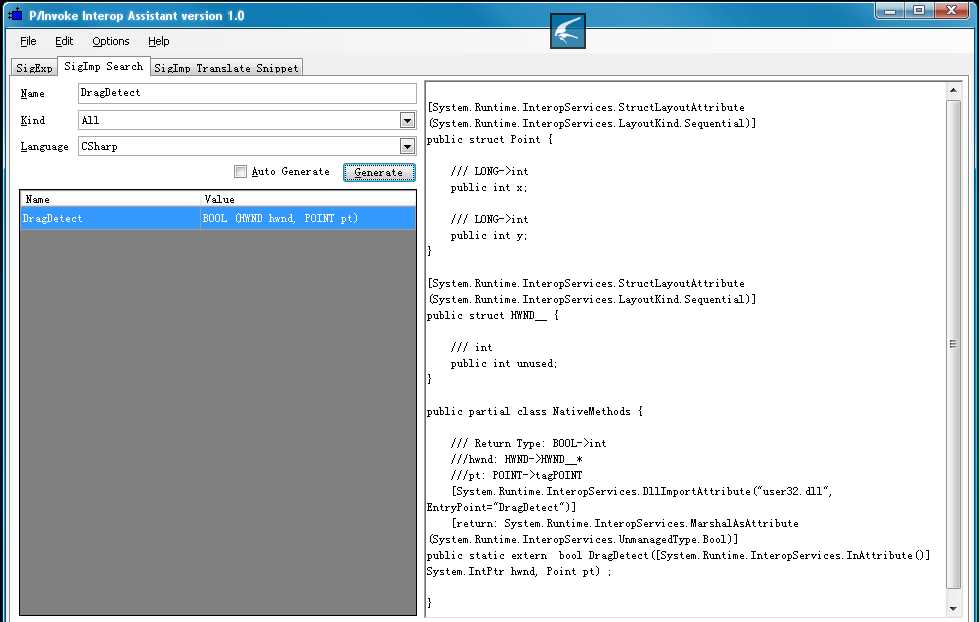Viewport: 979px width, 622px height.
Task: Click the code pane scroll down arrow
Action: pyautogui.click(x=953, y=609)
